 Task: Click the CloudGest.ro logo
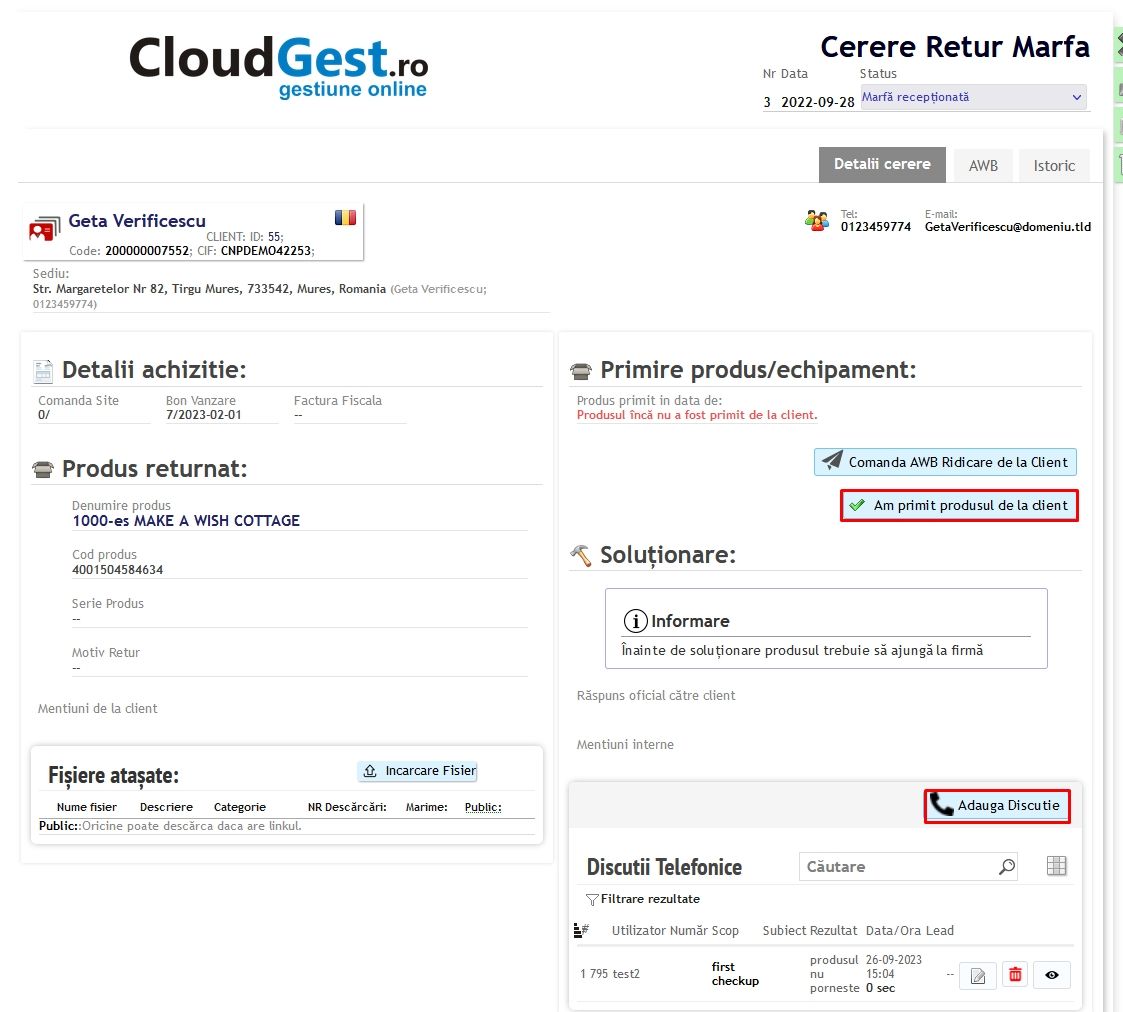279,67
